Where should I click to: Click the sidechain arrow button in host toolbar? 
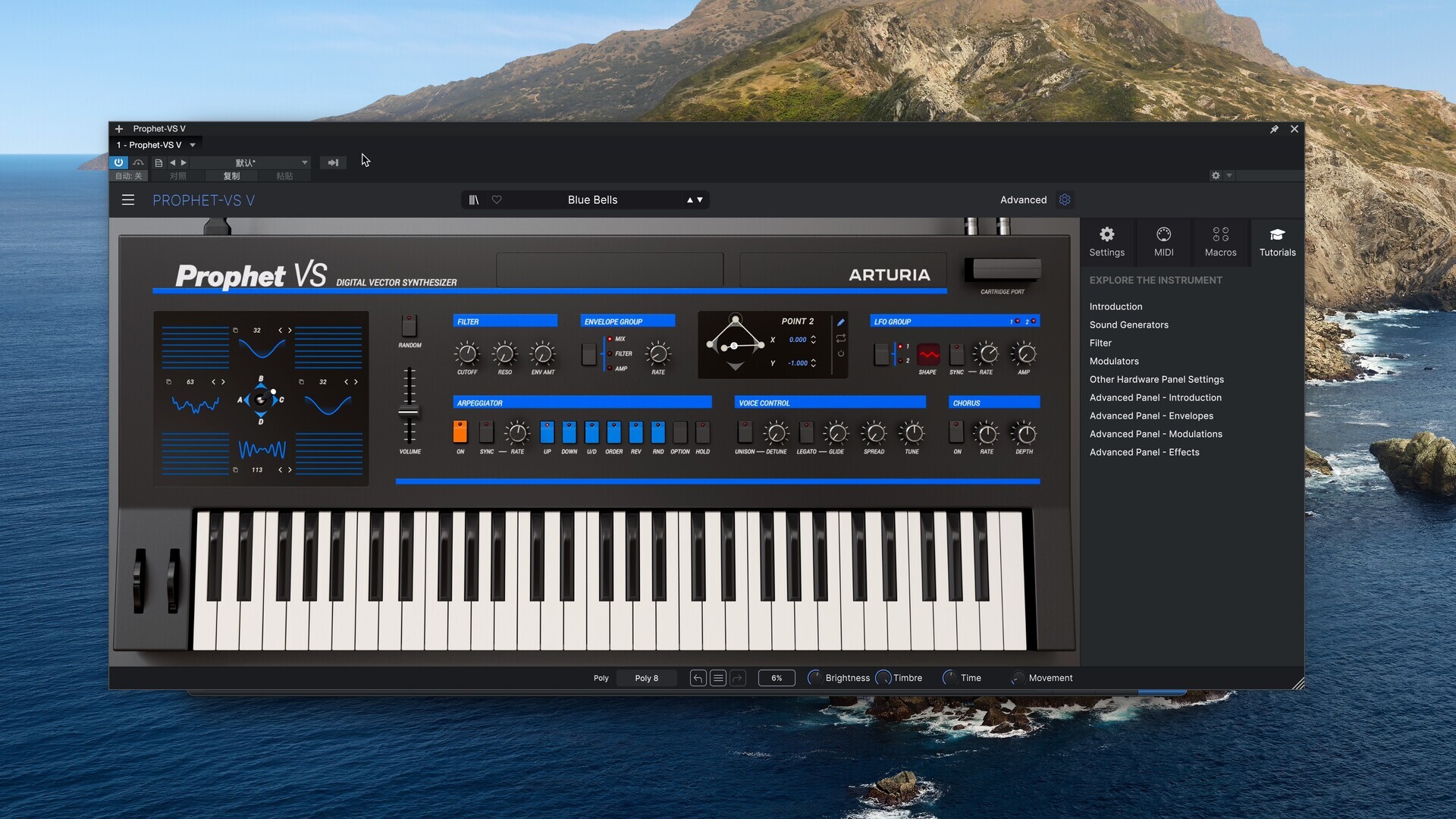333,162
